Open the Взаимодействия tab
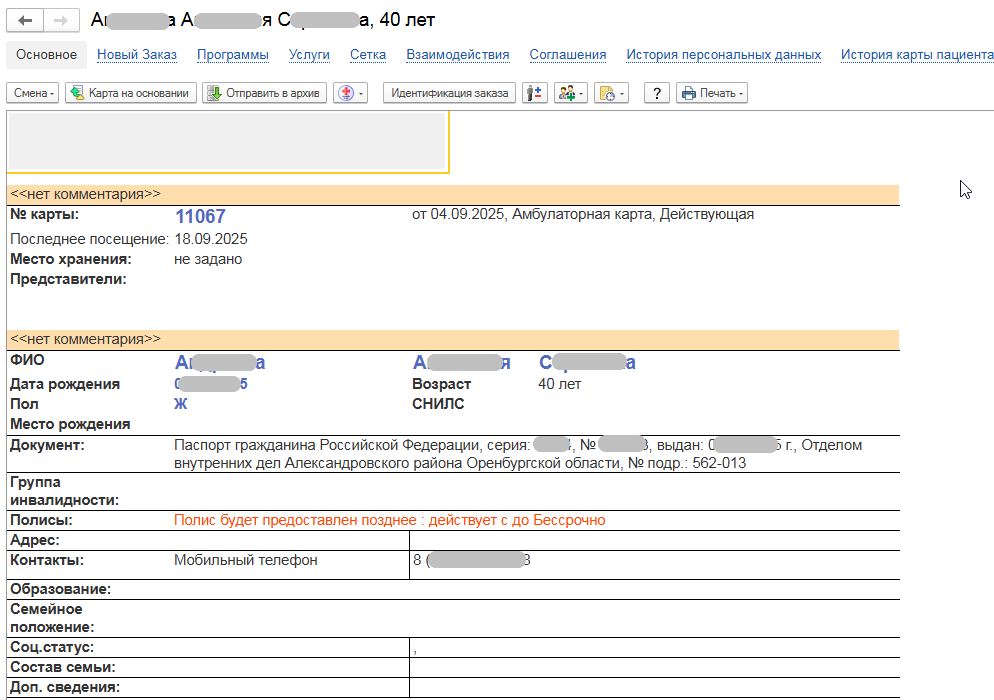 tap(458, 55)
